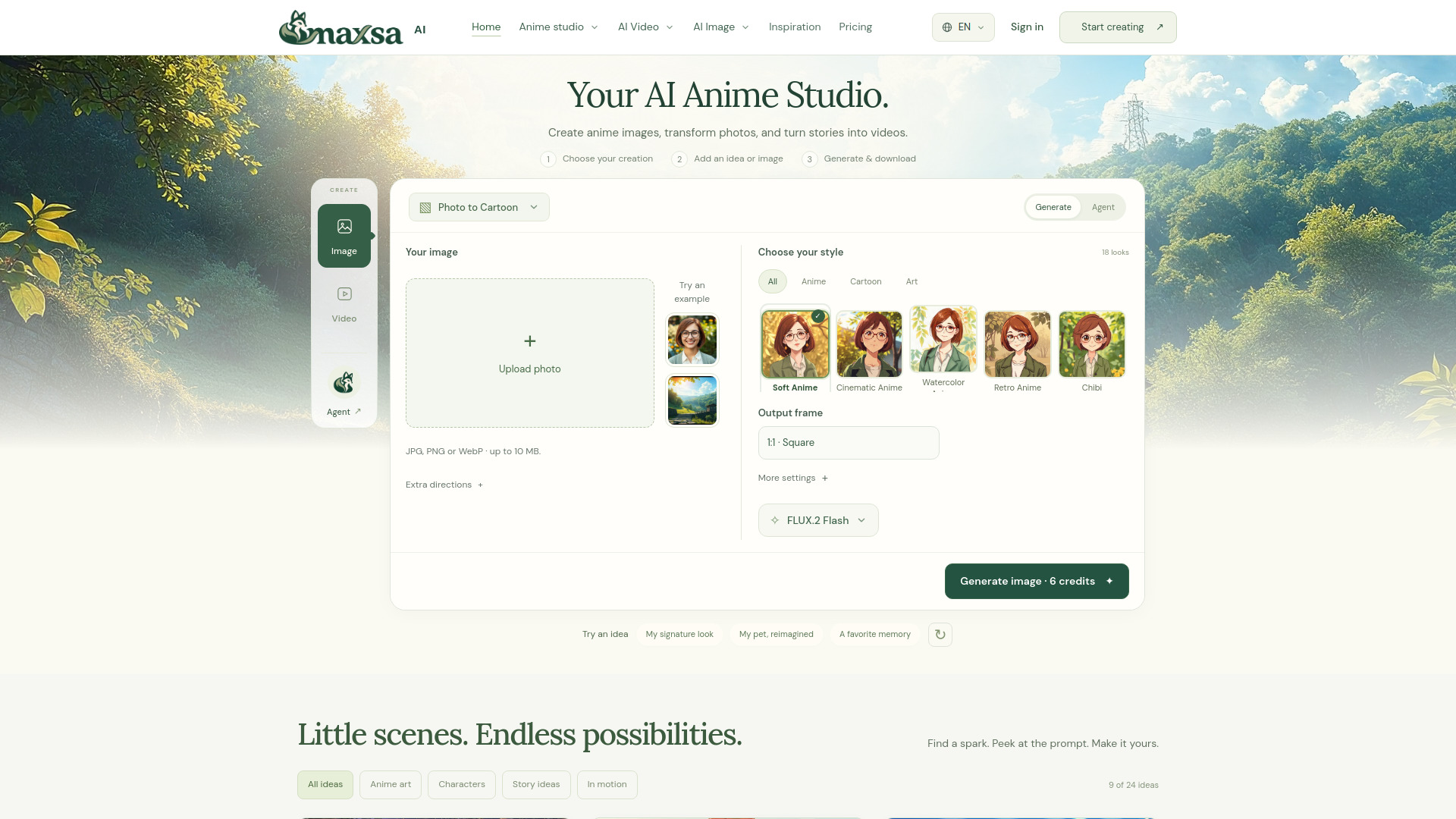Viewport: 1456px width, 819px height.
Task: Pick the portrait example photo thumbnail
Action: coord(692,340)
